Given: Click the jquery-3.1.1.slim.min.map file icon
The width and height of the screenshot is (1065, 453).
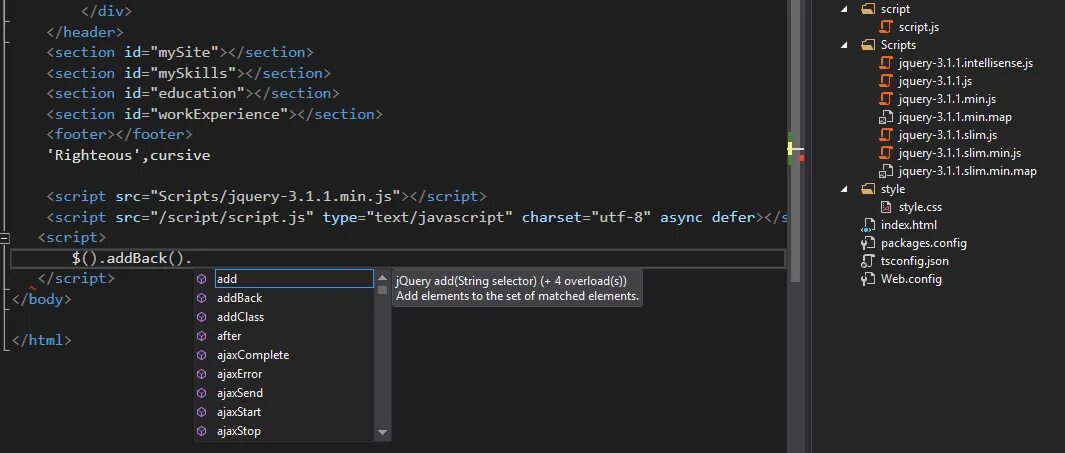Looking at the screenshot, I should (886, 171).
